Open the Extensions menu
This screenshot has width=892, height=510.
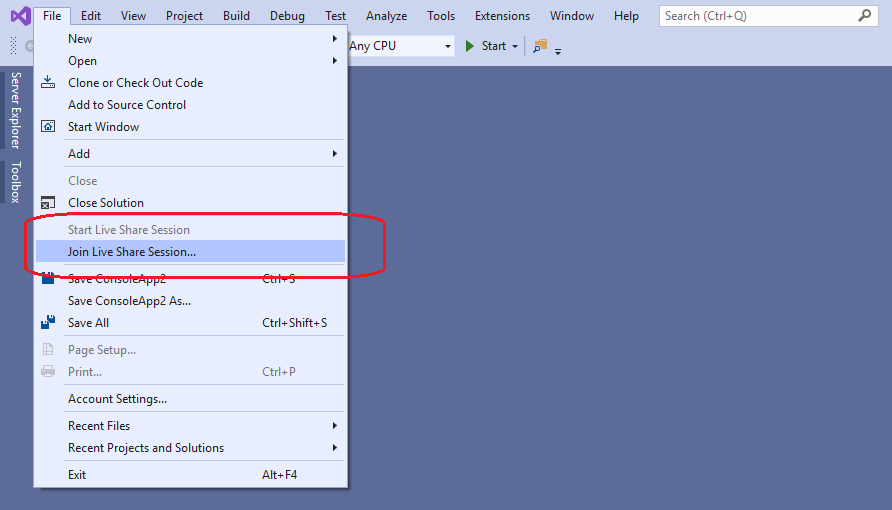pos(502,16)
